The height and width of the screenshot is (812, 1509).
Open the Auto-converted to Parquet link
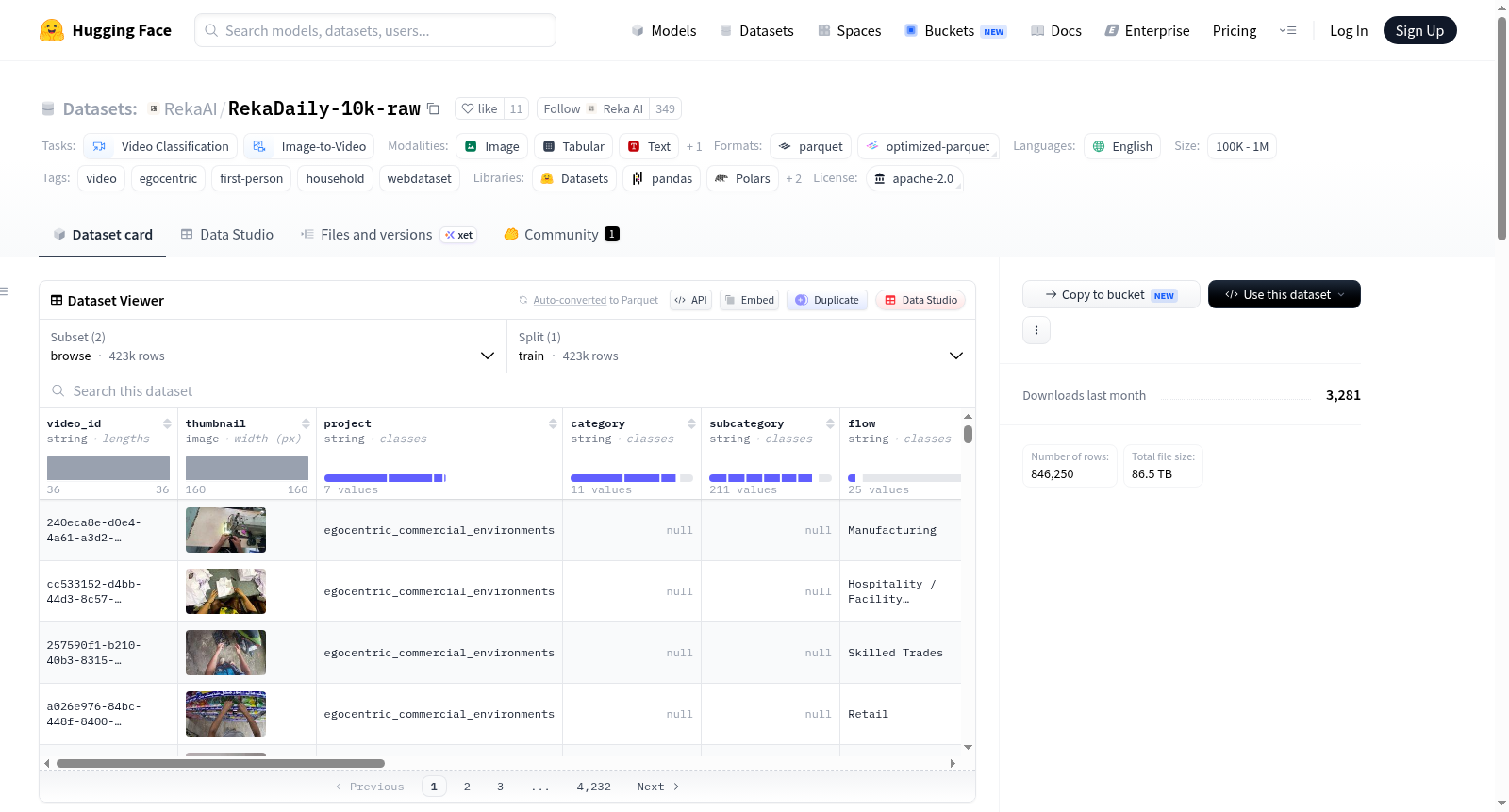(570, 300)
